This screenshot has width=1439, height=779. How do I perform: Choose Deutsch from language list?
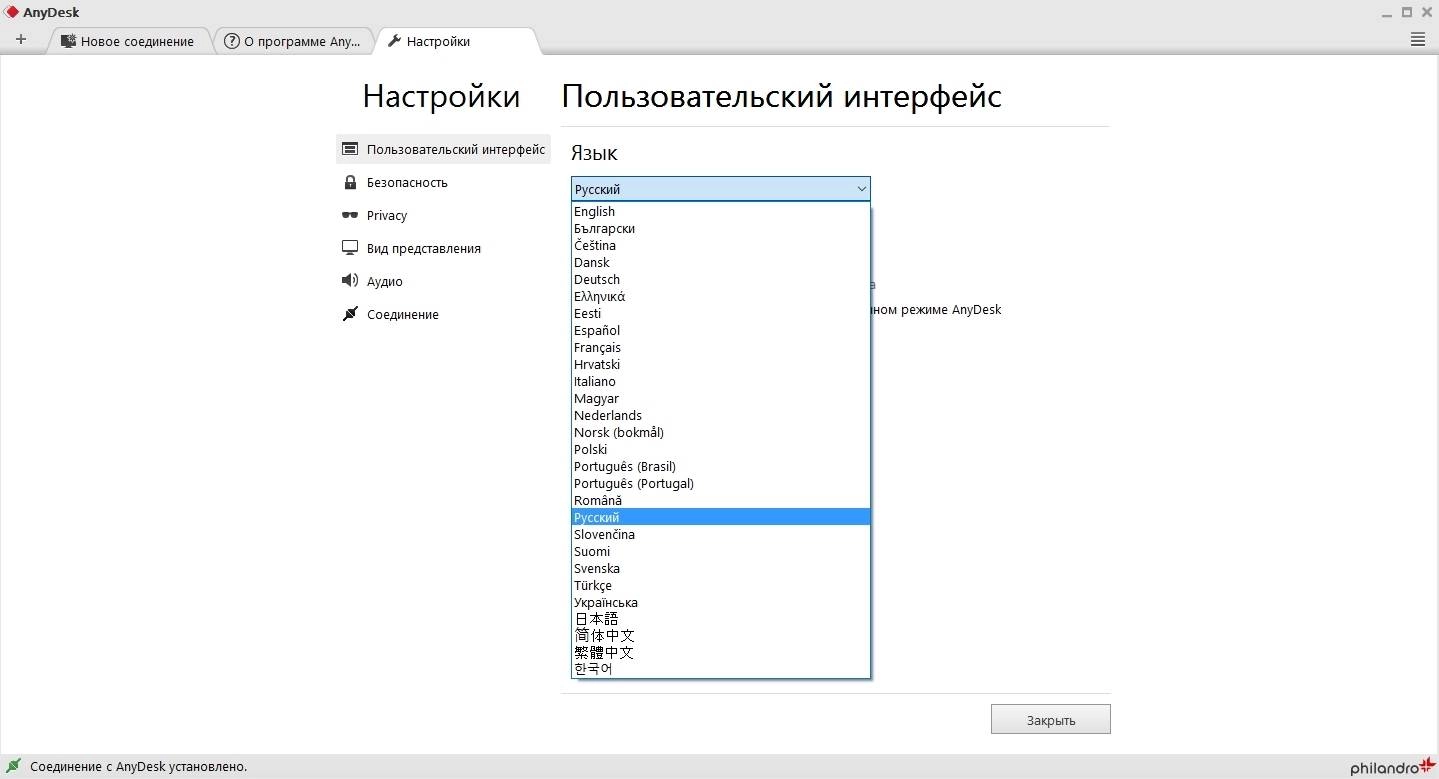coord(721,279)
